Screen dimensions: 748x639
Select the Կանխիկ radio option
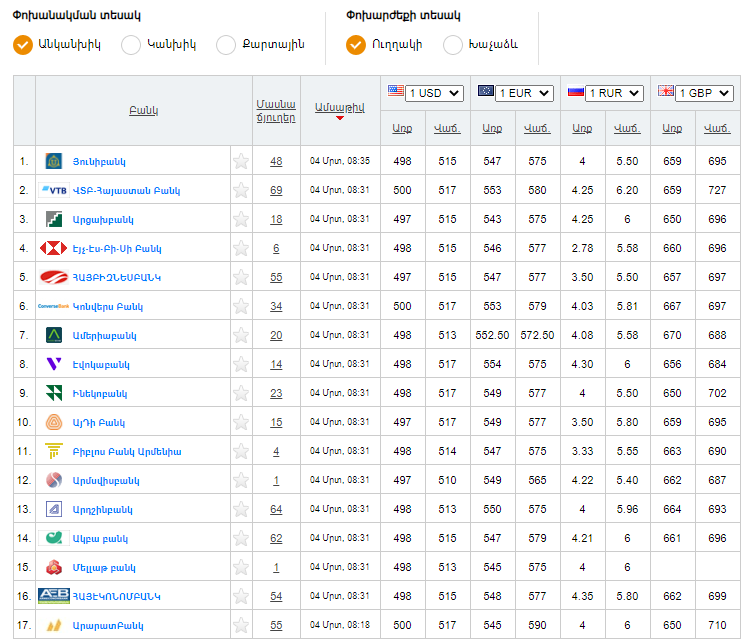pyautogui.click(x=131, y=45)
